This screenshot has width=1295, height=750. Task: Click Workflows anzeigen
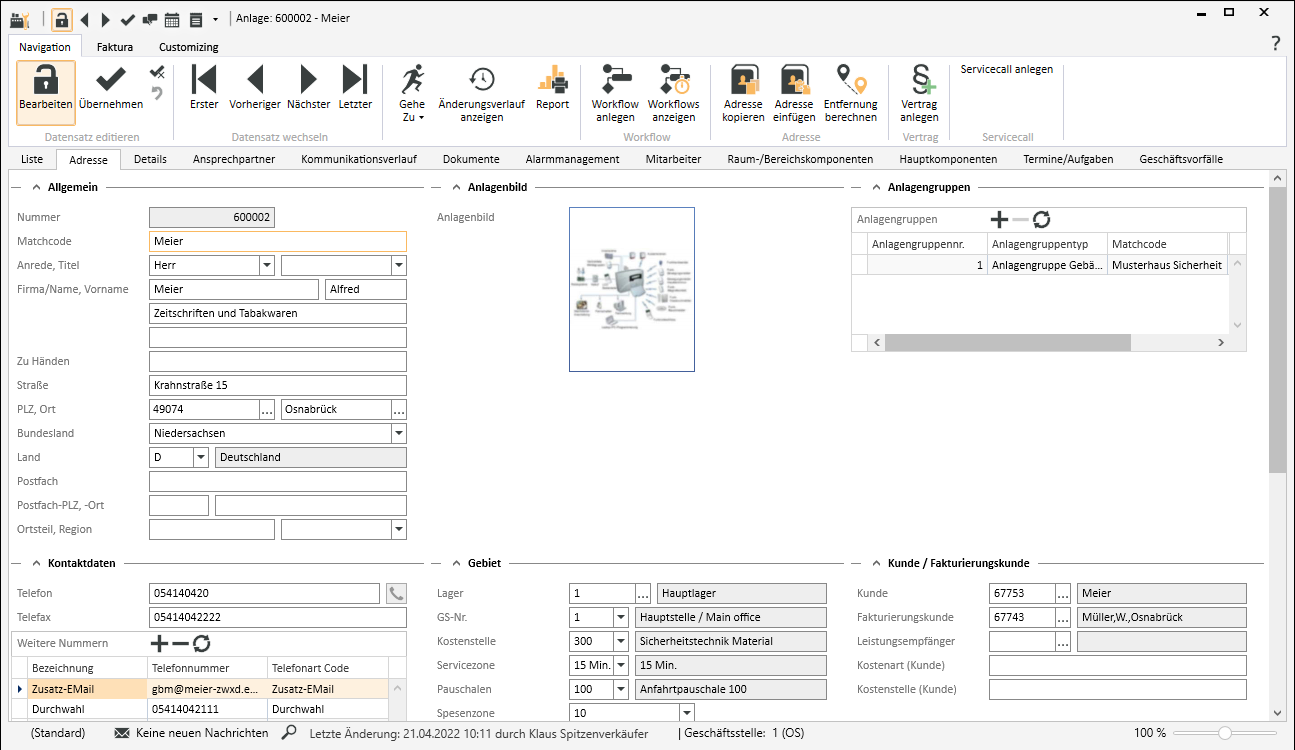point(674,93)
